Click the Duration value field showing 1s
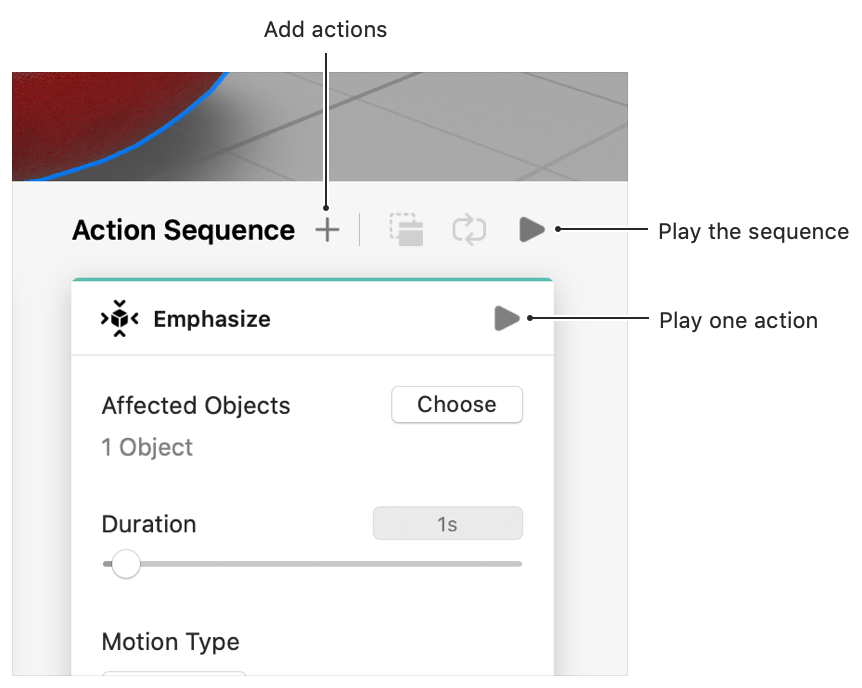862x688 pixels. point(447,524)
